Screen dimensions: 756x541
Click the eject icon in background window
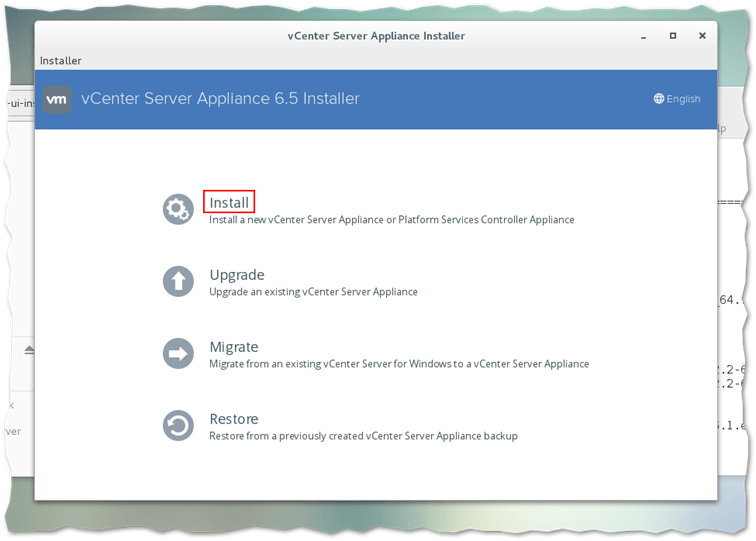pyautogui.click(x=29, y=350)
